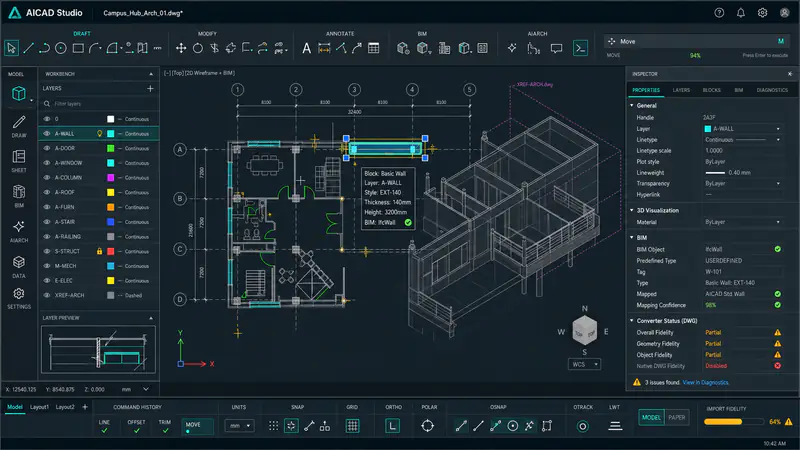This screenshot has width=800, height=450.
Task: Select the Rectangle draw tool
Action: point(78,48)
